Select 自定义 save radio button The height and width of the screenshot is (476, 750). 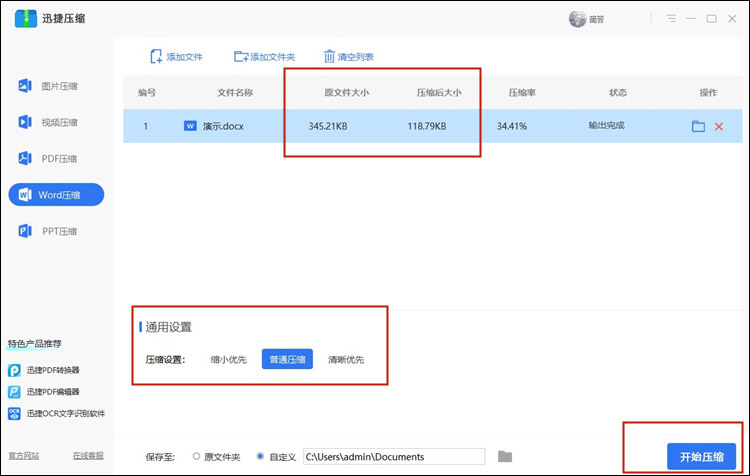coord(260,456)
